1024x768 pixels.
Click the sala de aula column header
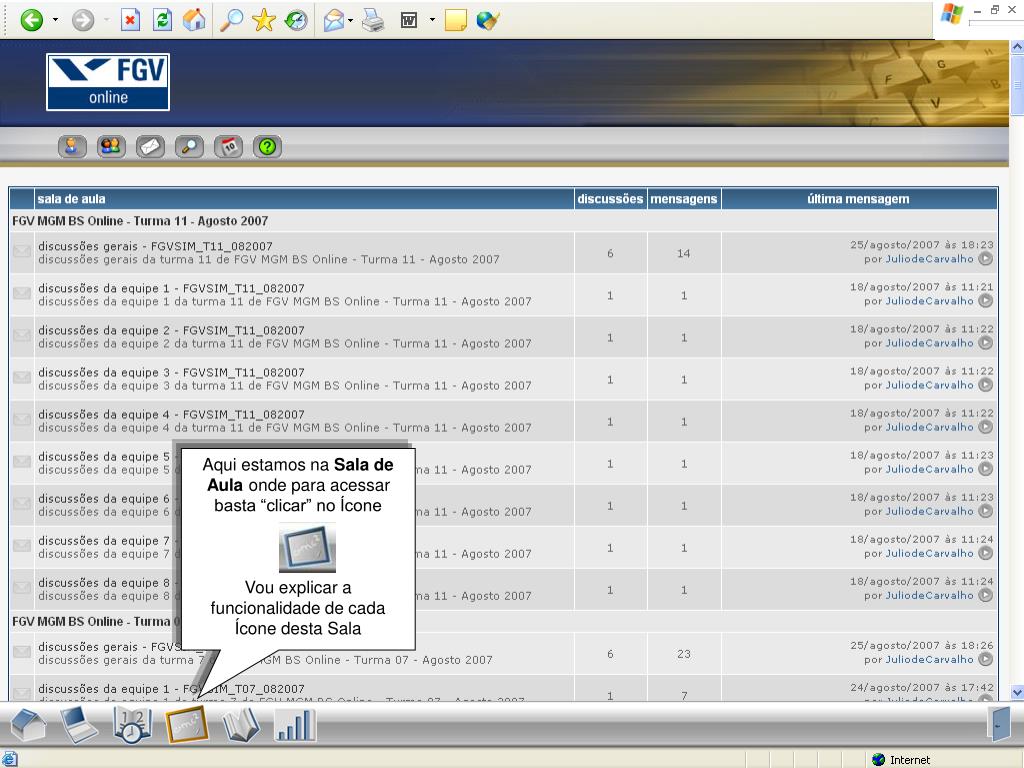coord(71,199)
